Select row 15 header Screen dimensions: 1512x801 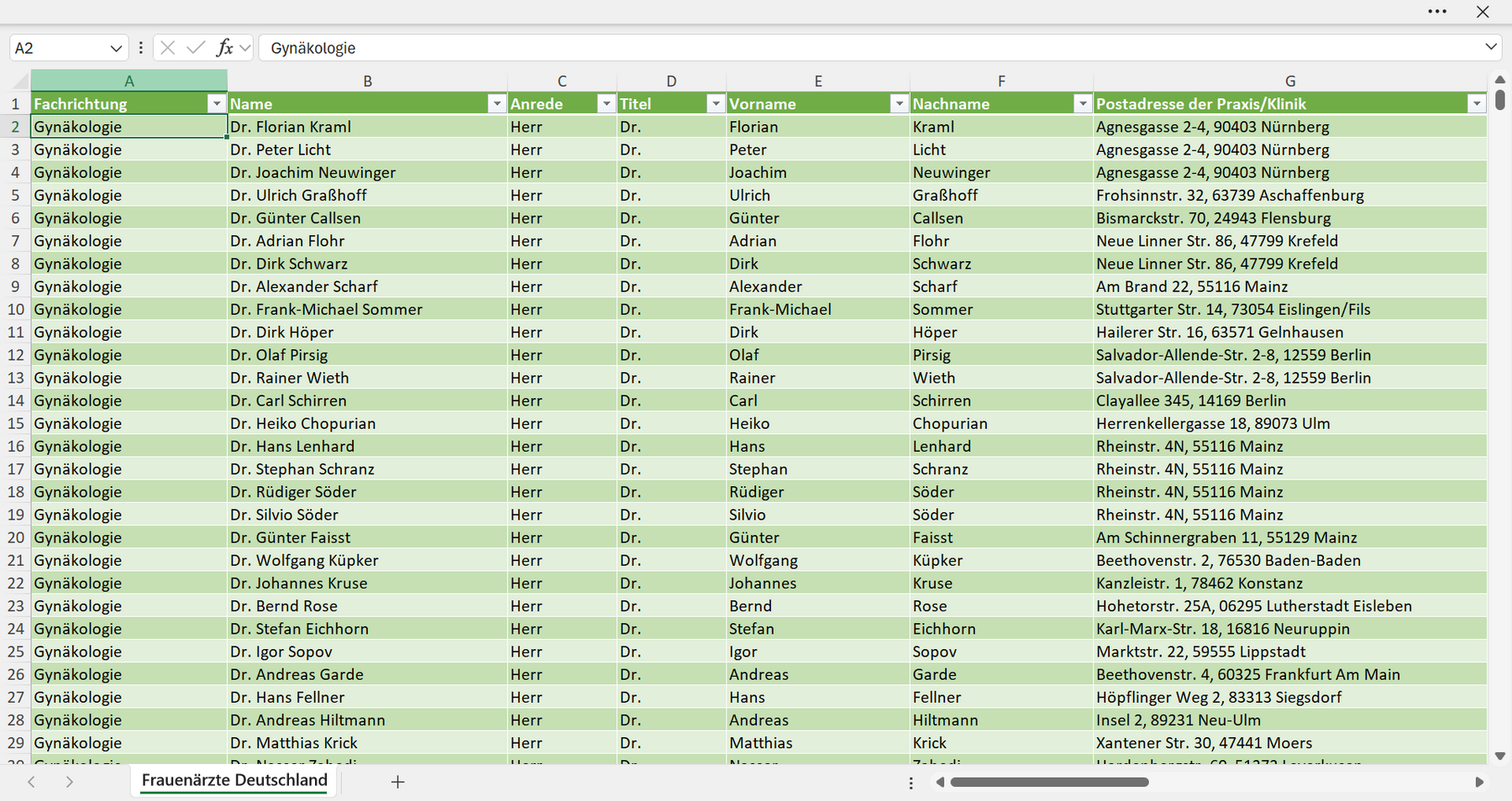(16, 423)
